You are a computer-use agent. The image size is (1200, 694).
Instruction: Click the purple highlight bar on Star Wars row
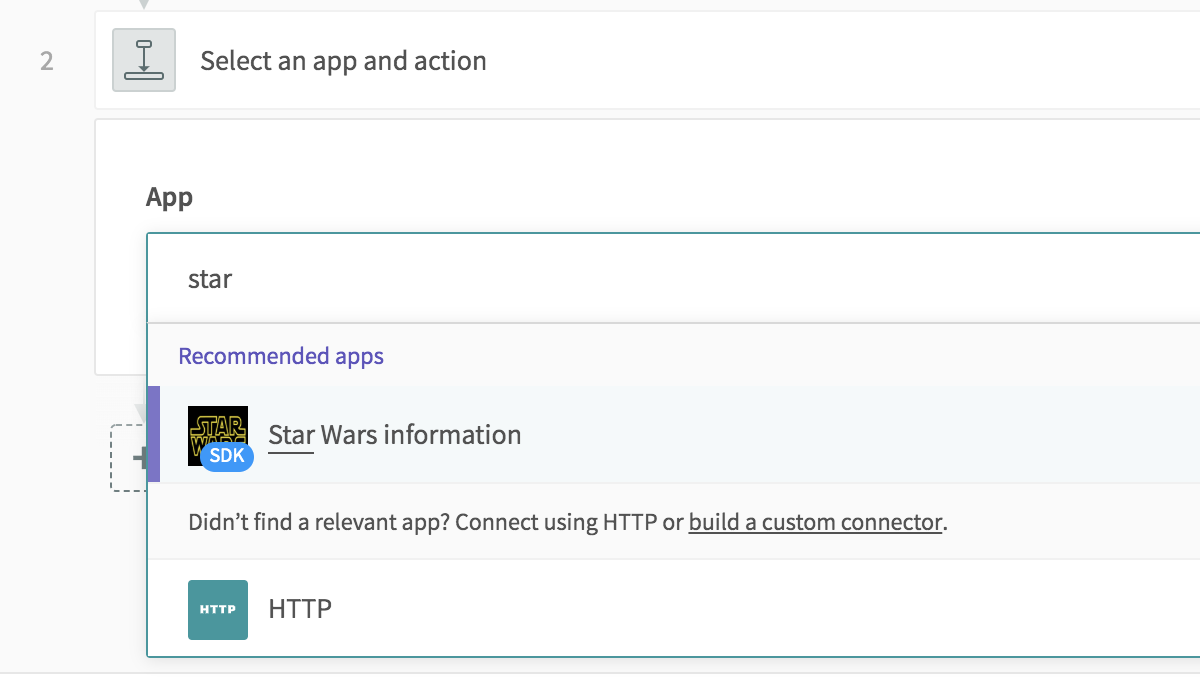pos(153,434)
